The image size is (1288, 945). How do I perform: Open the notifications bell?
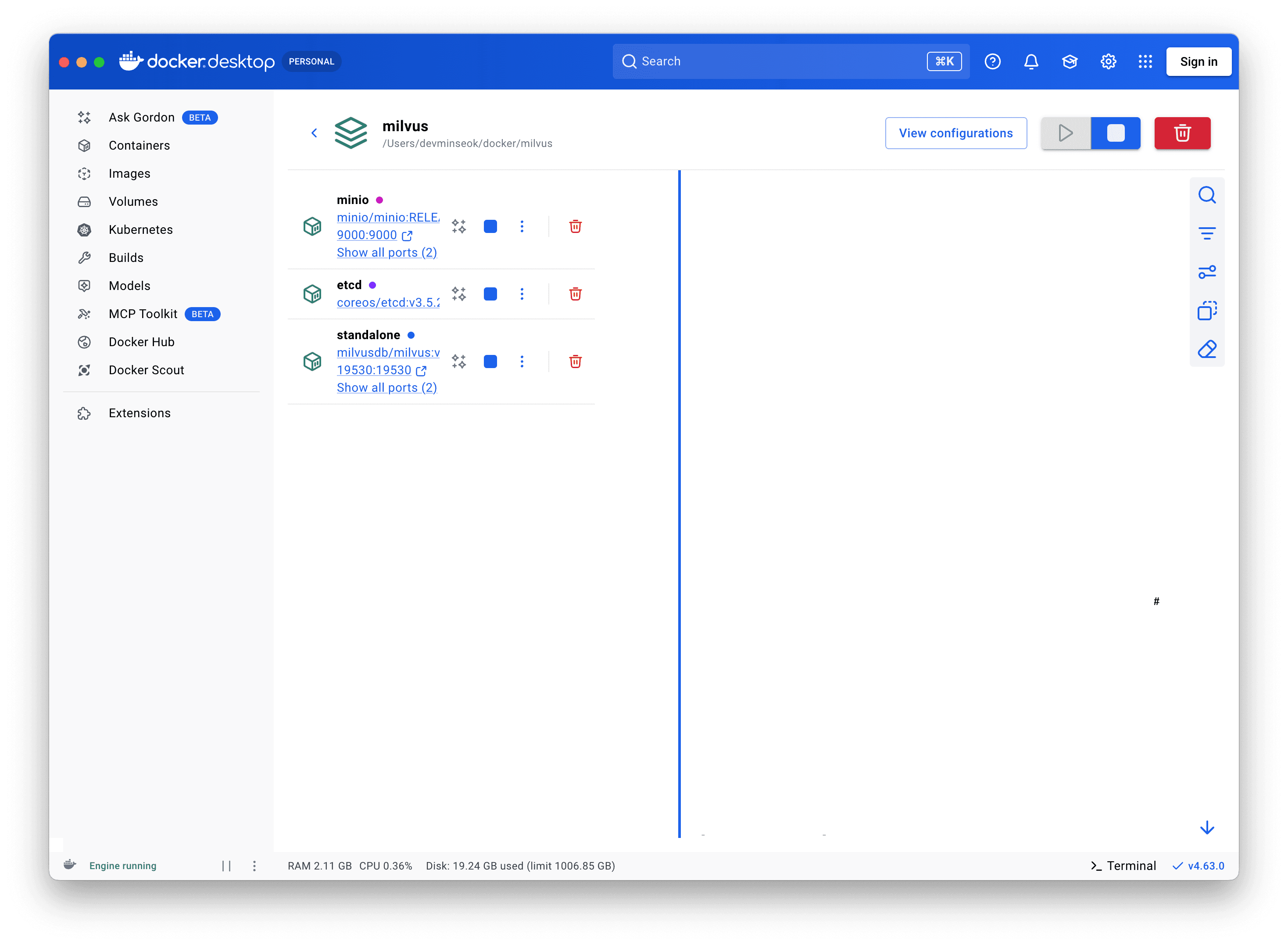(x=1030, y=62)
